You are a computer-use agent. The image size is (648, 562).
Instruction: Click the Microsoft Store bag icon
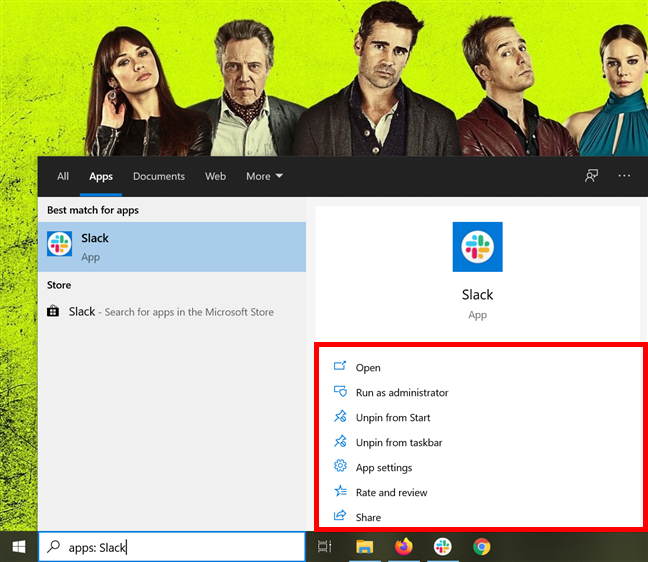(53, 311)
